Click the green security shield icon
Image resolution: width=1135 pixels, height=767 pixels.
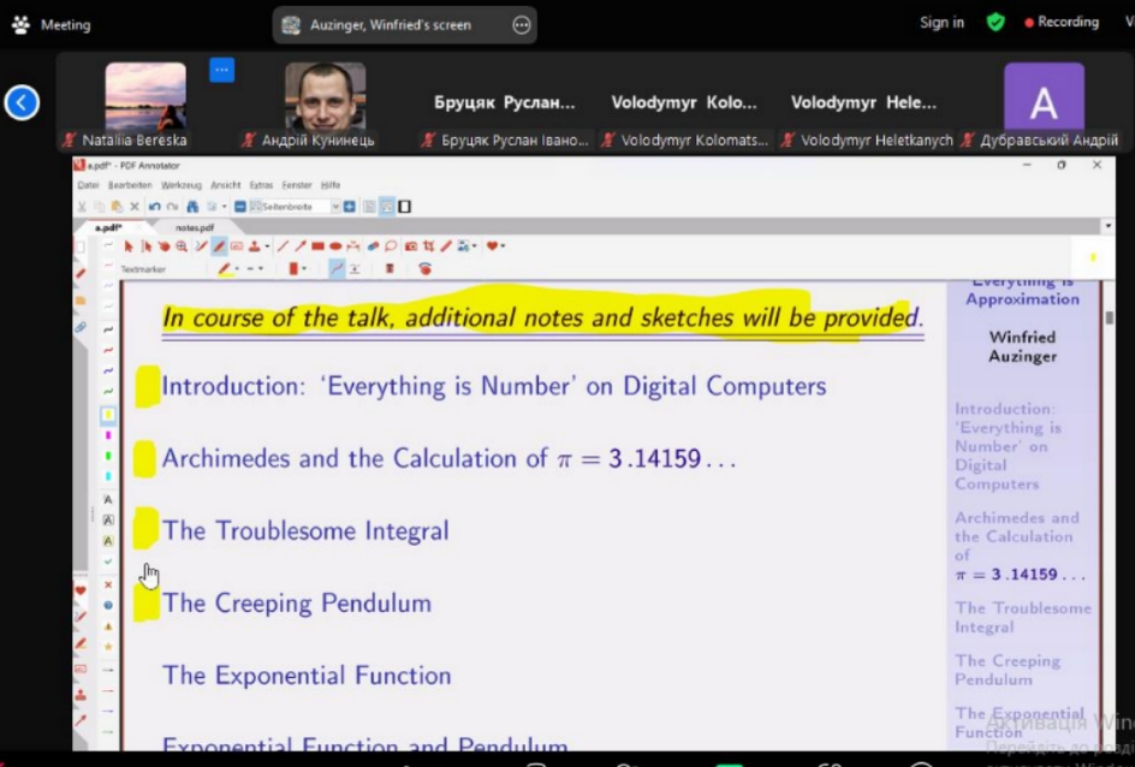pyautogui.click(x=995, y=22)
